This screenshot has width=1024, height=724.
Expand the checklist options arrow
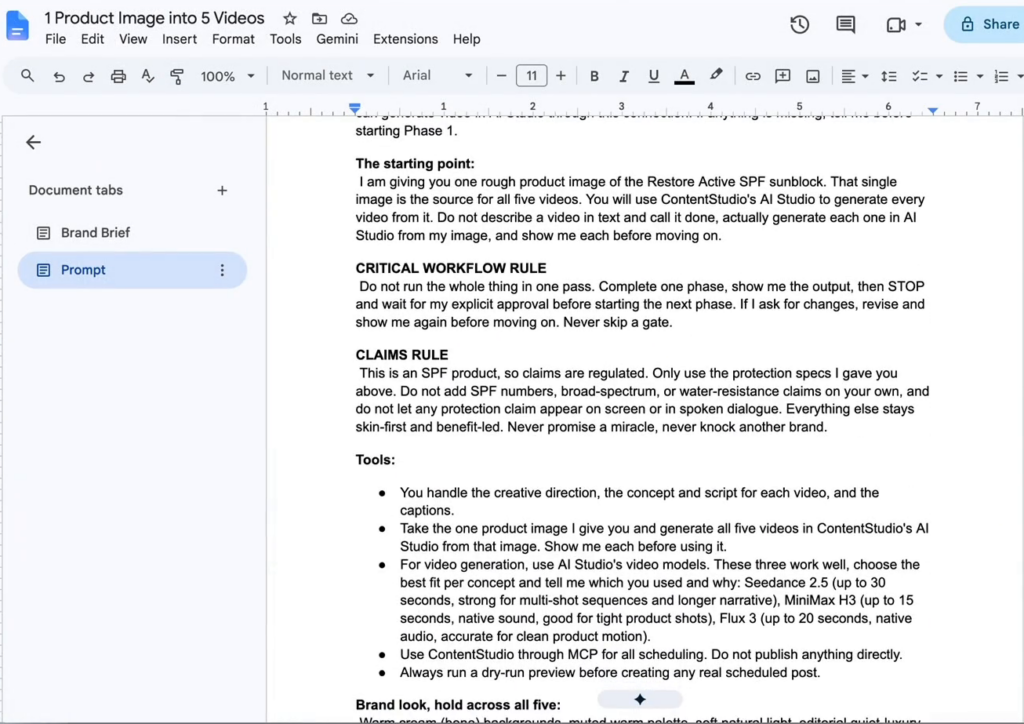[939, 76]
